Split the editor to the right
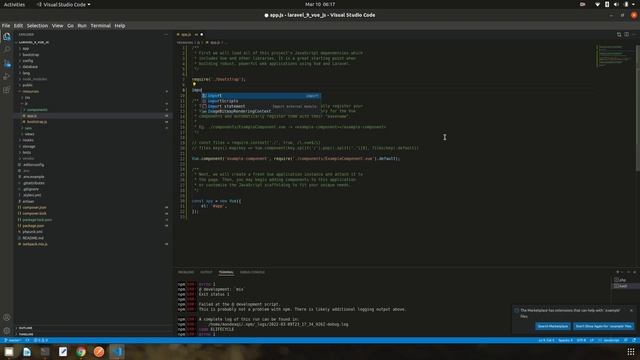This screenshot has height=360, width=640. (627, 35)
